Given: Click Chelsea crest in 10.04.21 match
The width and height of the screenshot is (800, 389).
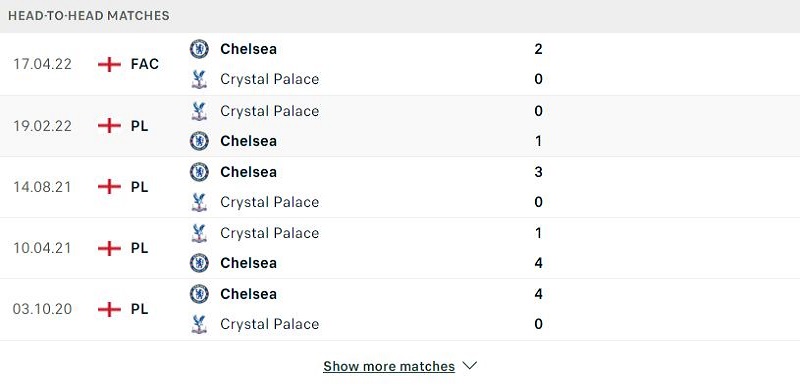Looking at the screenshot, I should tap(199, 263).
